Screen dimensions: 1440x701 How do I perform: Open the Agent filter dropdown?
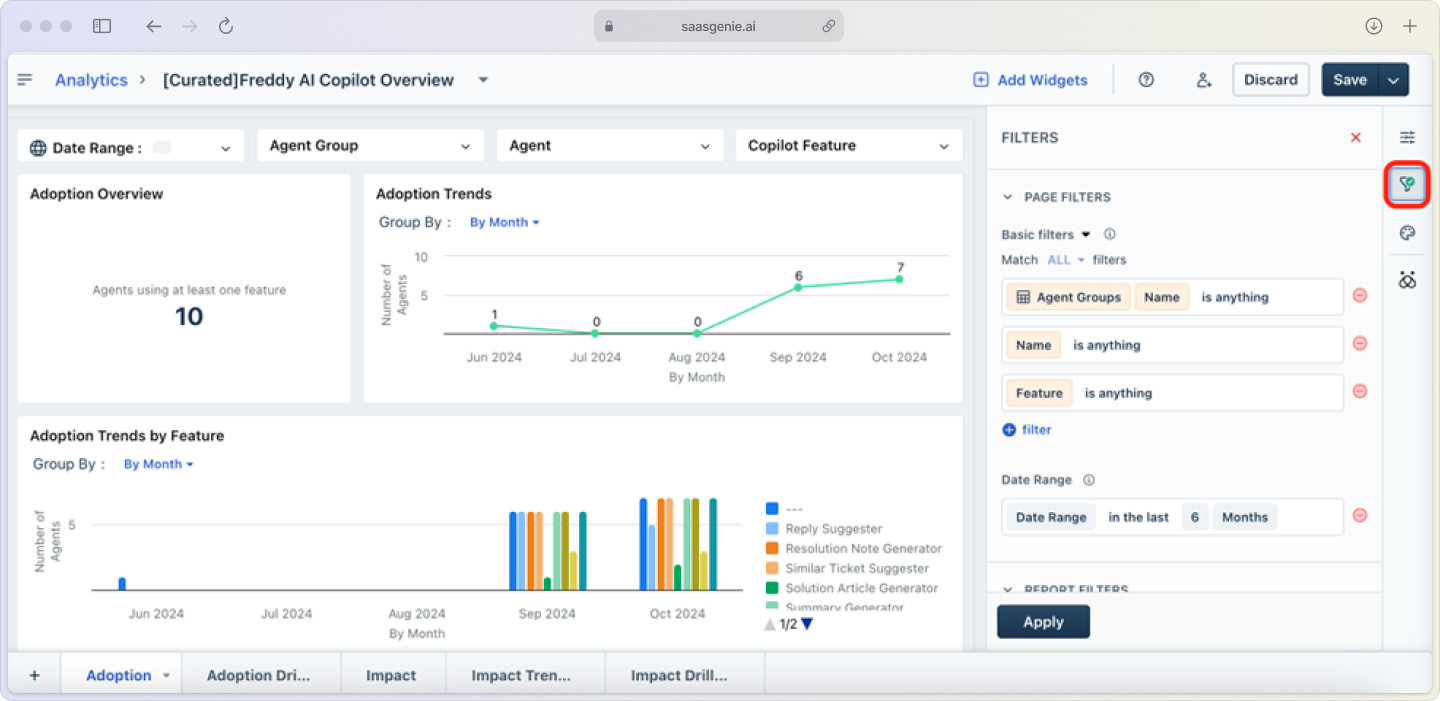pos(610,145)
